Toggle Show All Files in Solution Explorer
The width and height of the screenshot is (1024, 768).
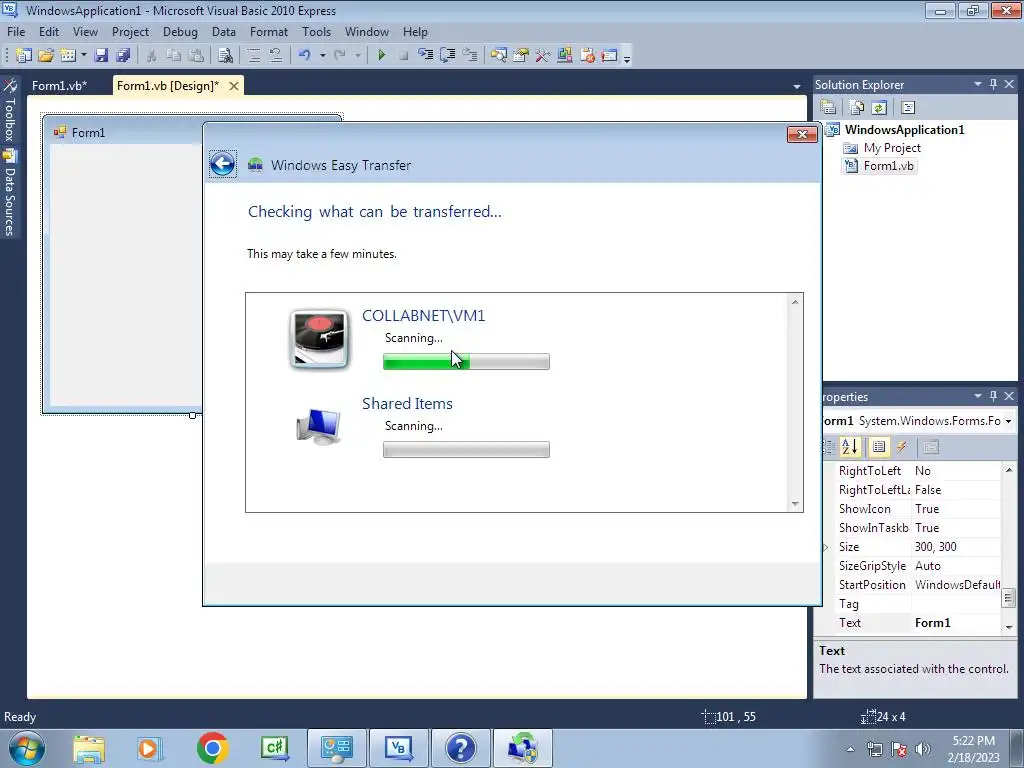pyautogui.click(x=856, y=107)
